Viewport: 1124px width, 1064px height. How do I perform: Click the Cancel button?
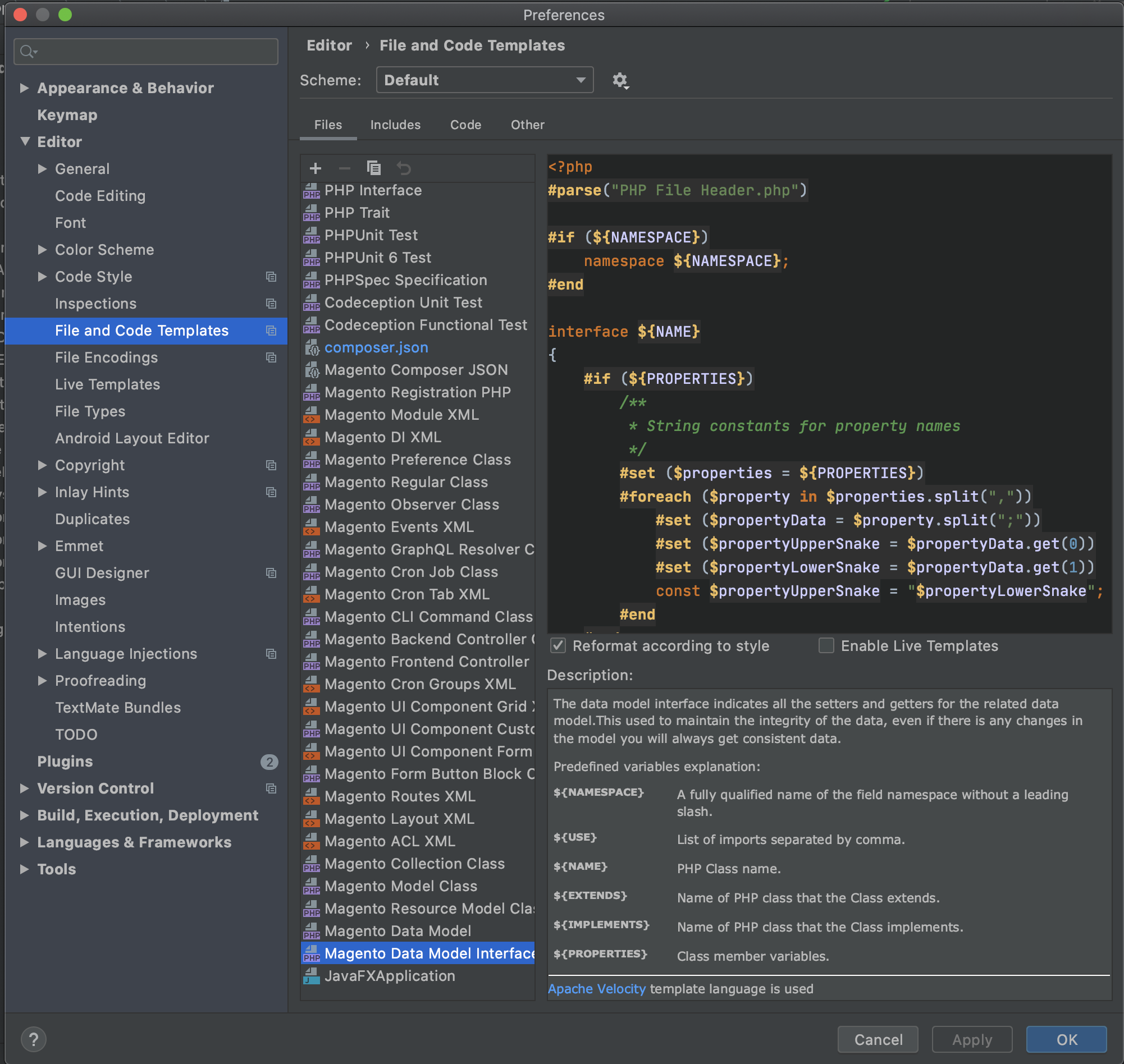point(877,1040)
